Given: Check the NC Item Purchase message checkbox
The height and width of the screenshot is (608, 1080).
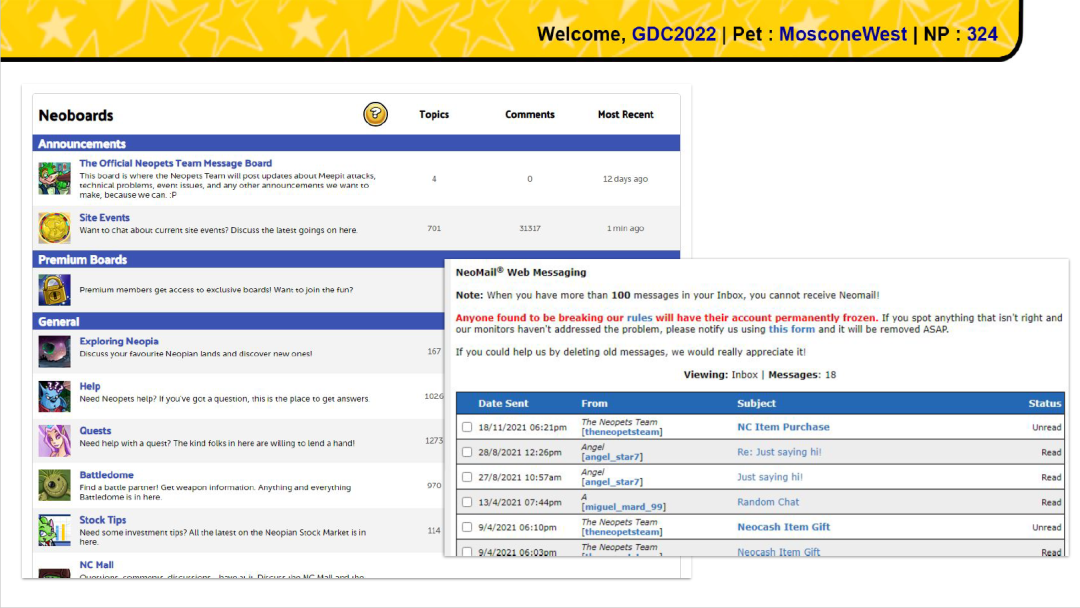Looking at the screenshot, I should (467, 427).
